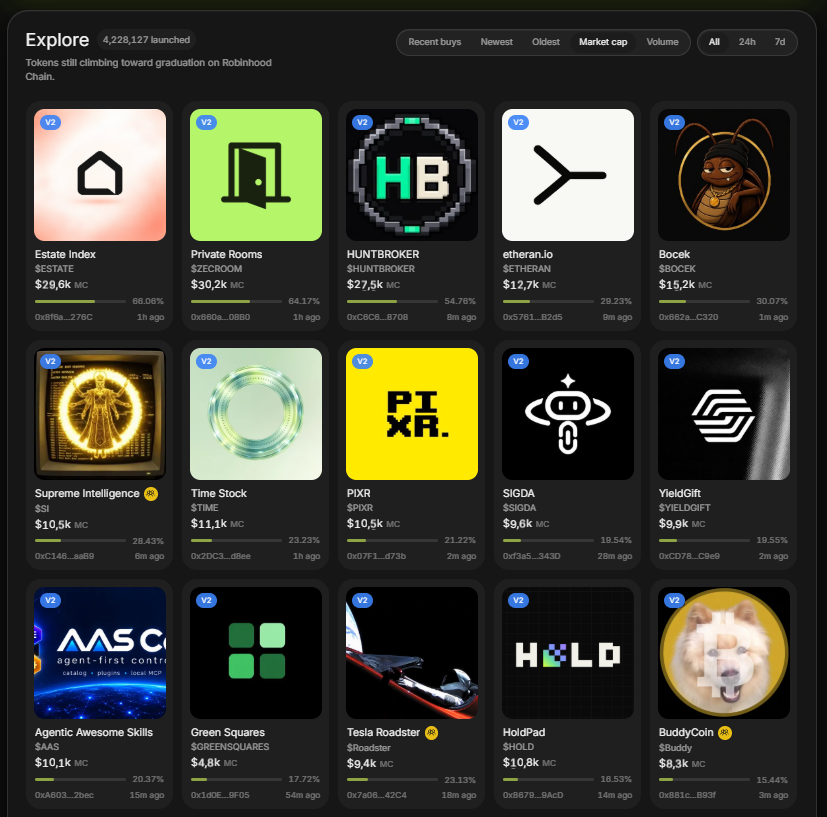This screenshot has width=827, height=817.
Task: Click contract address 0x8f6a...276C
Action: click(64, 317)
